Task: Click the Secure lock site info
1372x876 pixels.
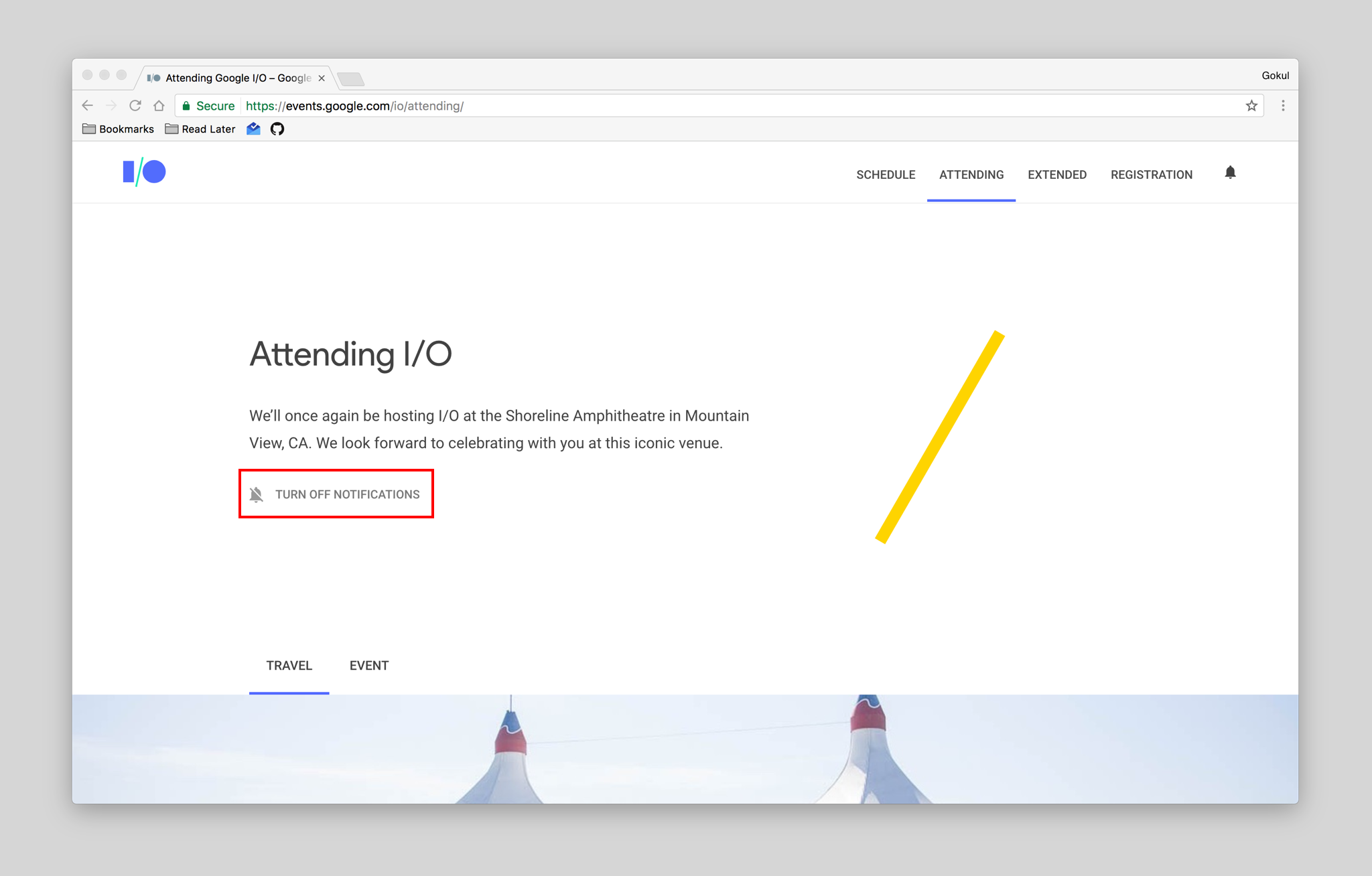Action: 208,106
